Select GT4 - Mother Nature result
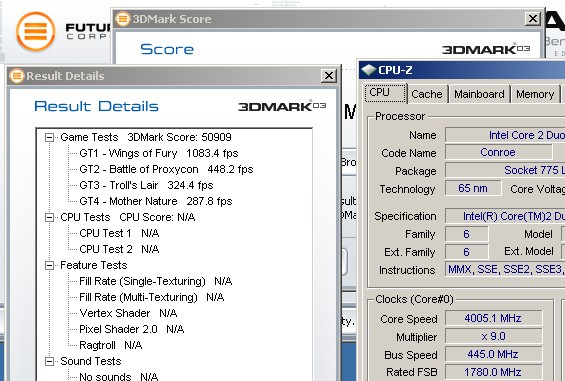This screenshot has height=381, width=565. coord(156,201)
